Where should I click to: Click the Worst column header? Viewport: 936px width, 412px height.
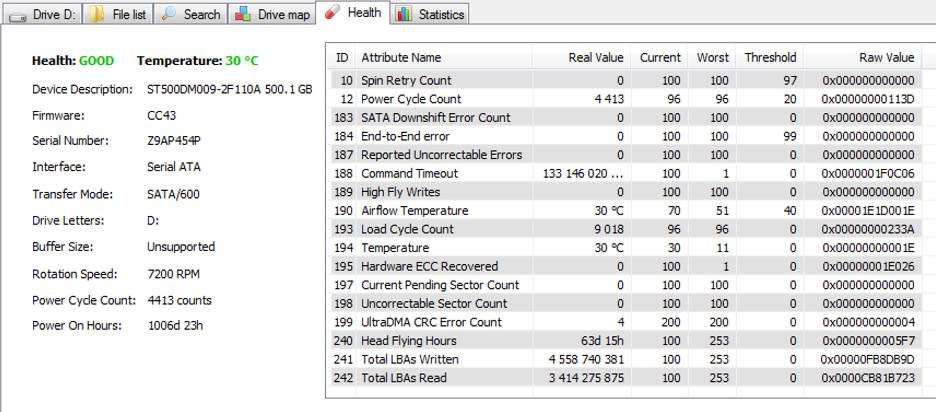pyautogui.click(x=712, y=57)
